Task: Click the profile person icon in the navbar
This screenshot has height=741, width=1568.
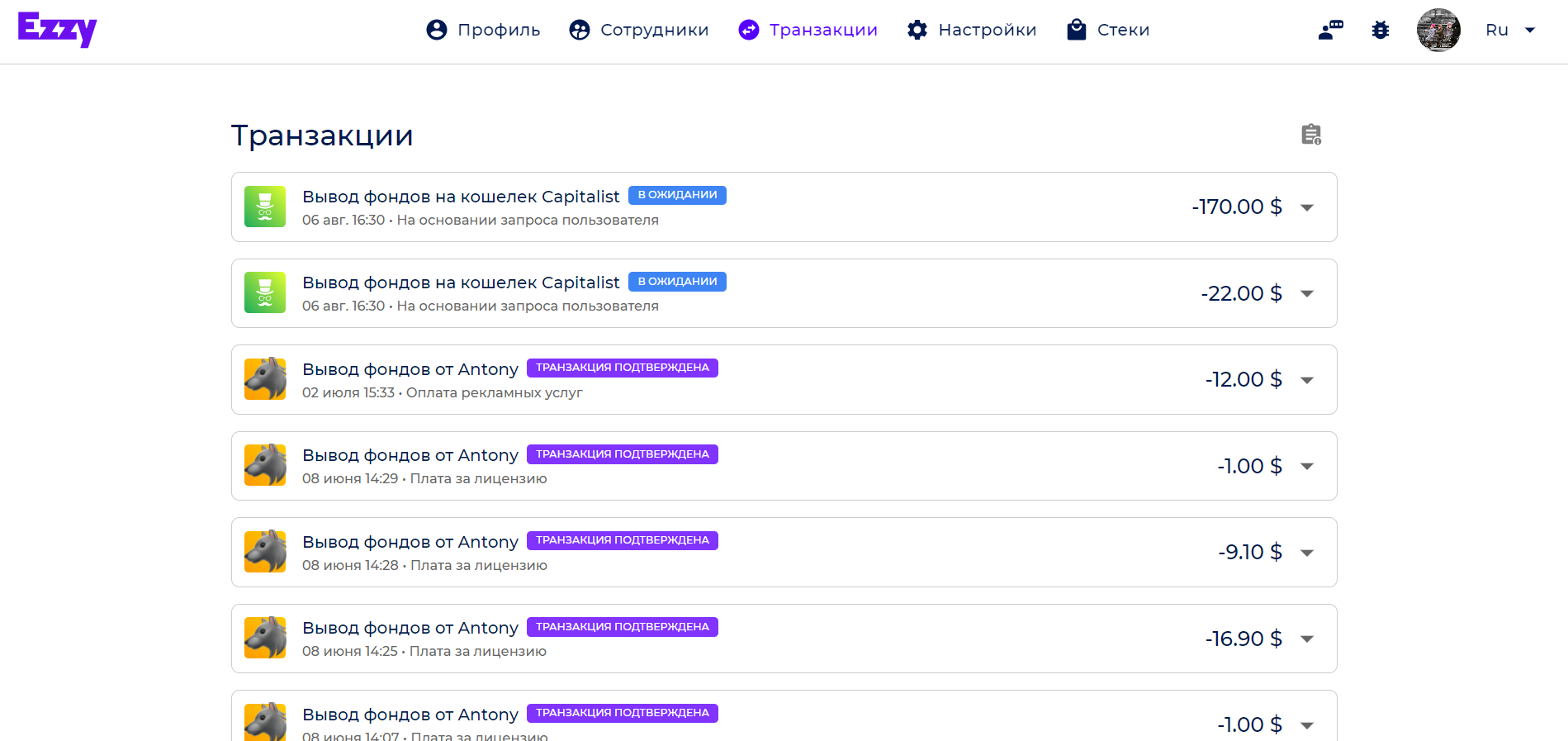Action: click(x=437, y=30)
